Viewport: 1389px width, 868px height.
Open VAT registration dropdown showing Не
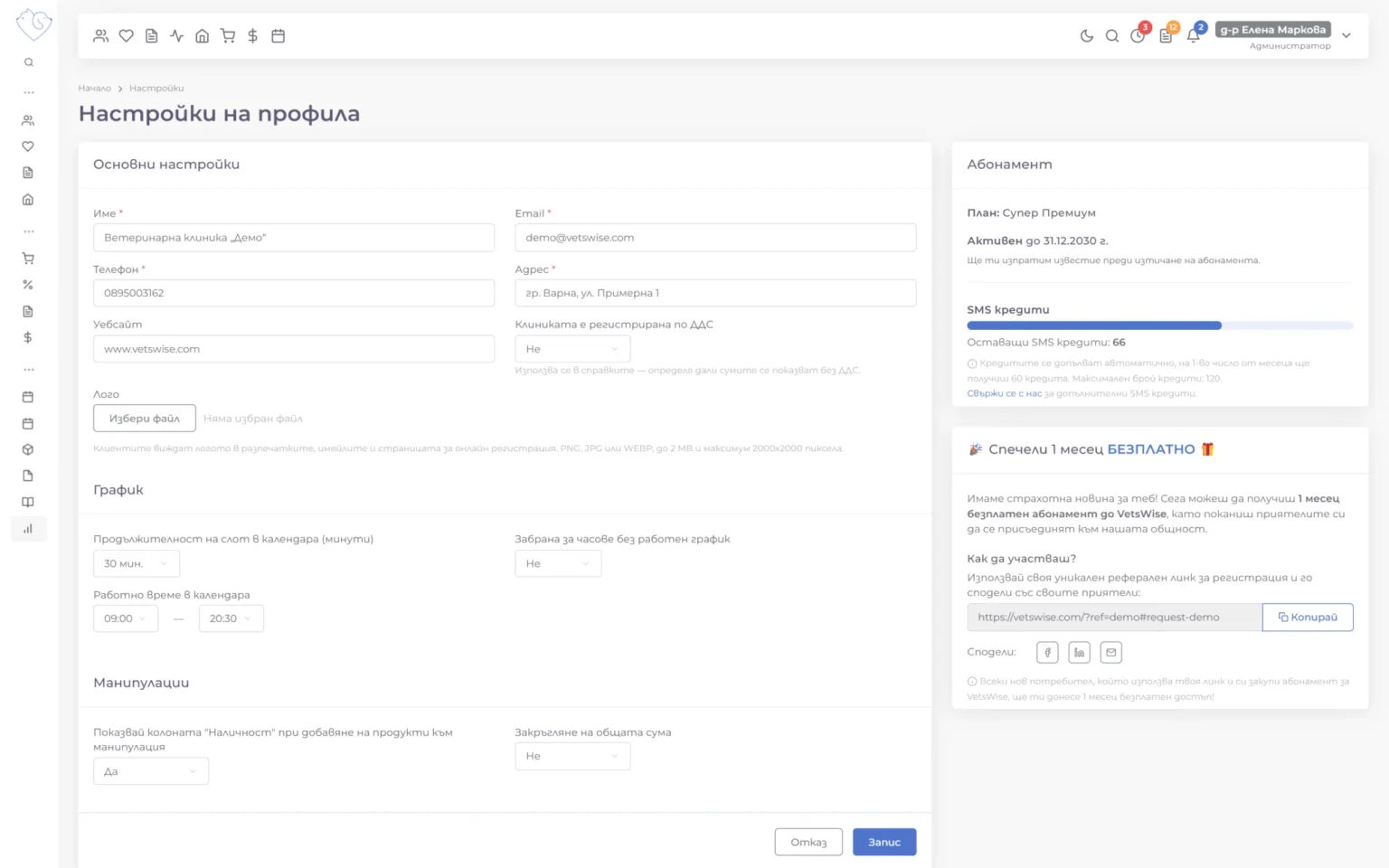pos(572,349)
